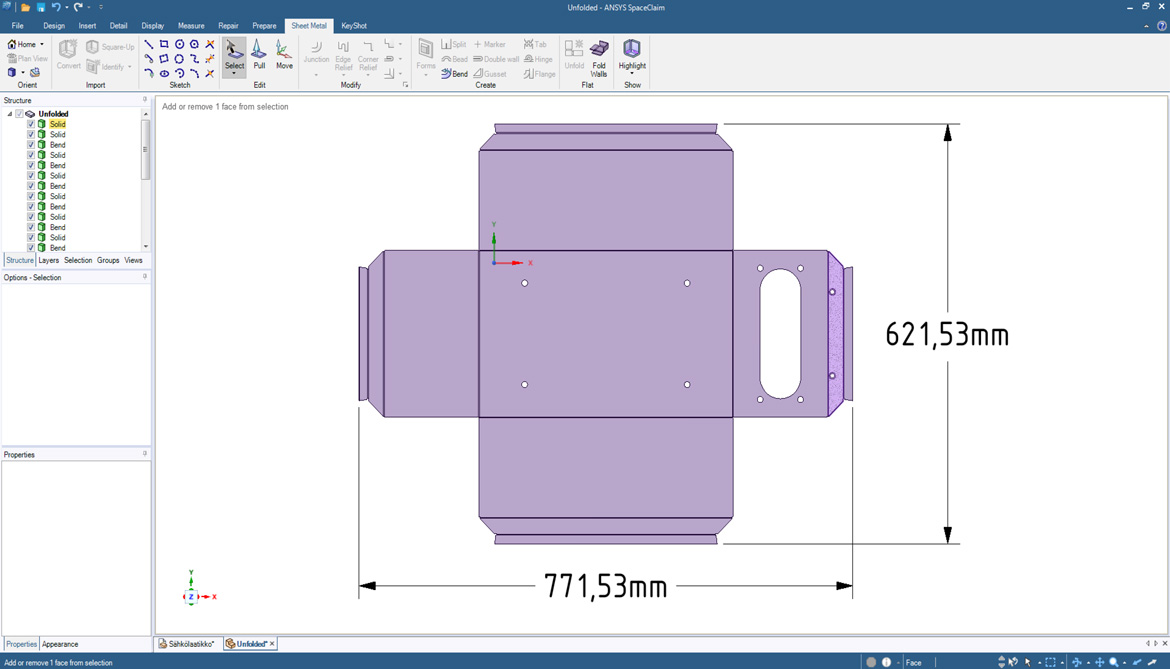Open the Home view dropdown arrow

click(x=42, y=45)
